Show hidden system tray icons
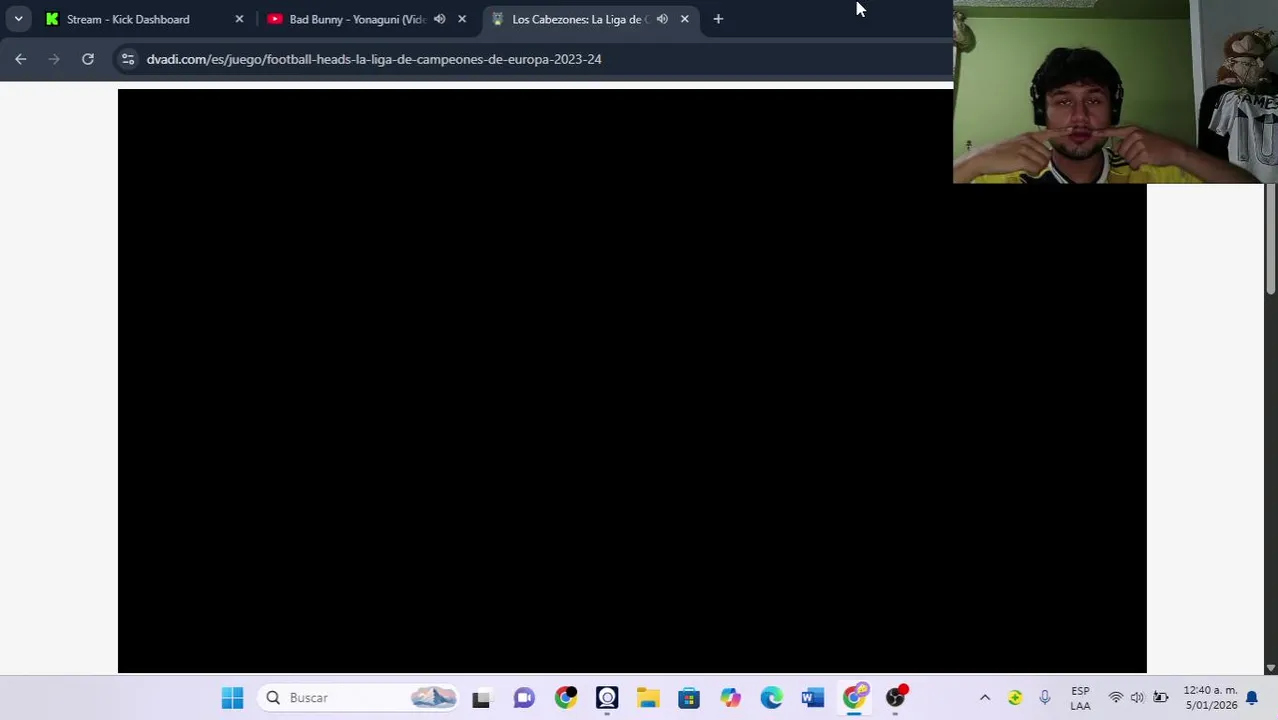The image size is (1278, 720). tap(984, 698)
